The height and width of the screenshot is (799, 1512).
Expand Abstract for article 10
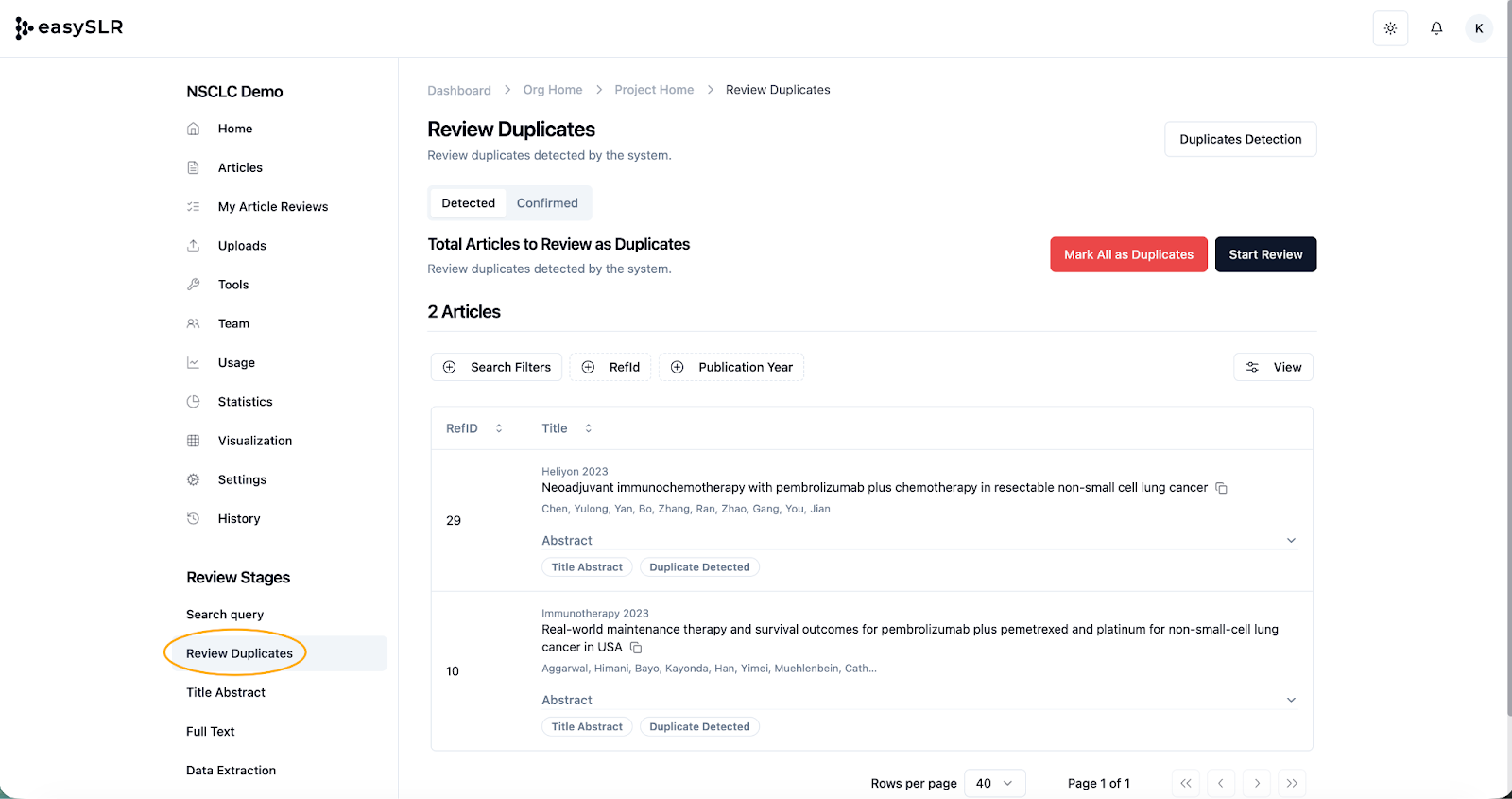(1291, 701)
